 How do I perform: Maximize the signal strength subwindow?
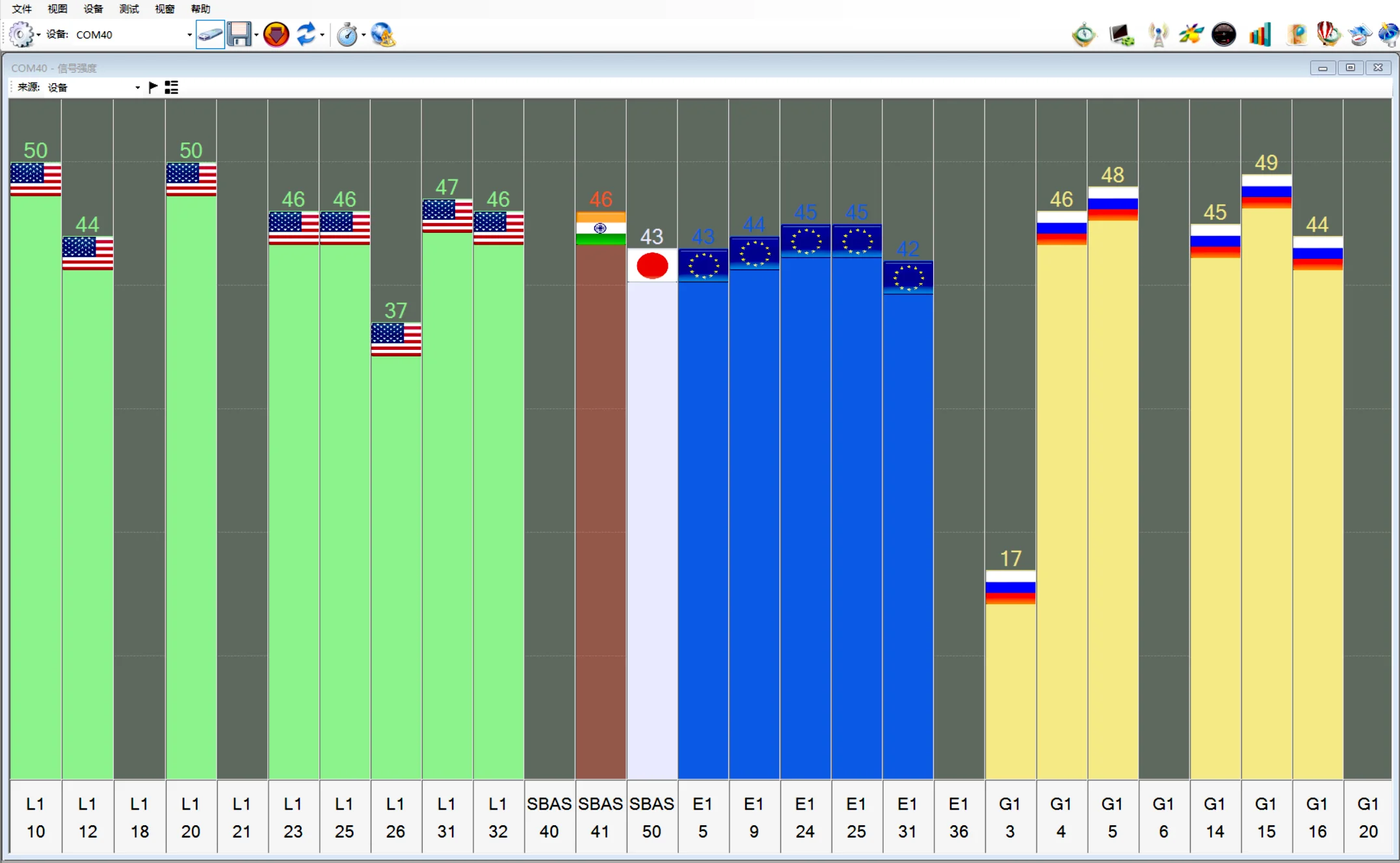point(1351,68)
